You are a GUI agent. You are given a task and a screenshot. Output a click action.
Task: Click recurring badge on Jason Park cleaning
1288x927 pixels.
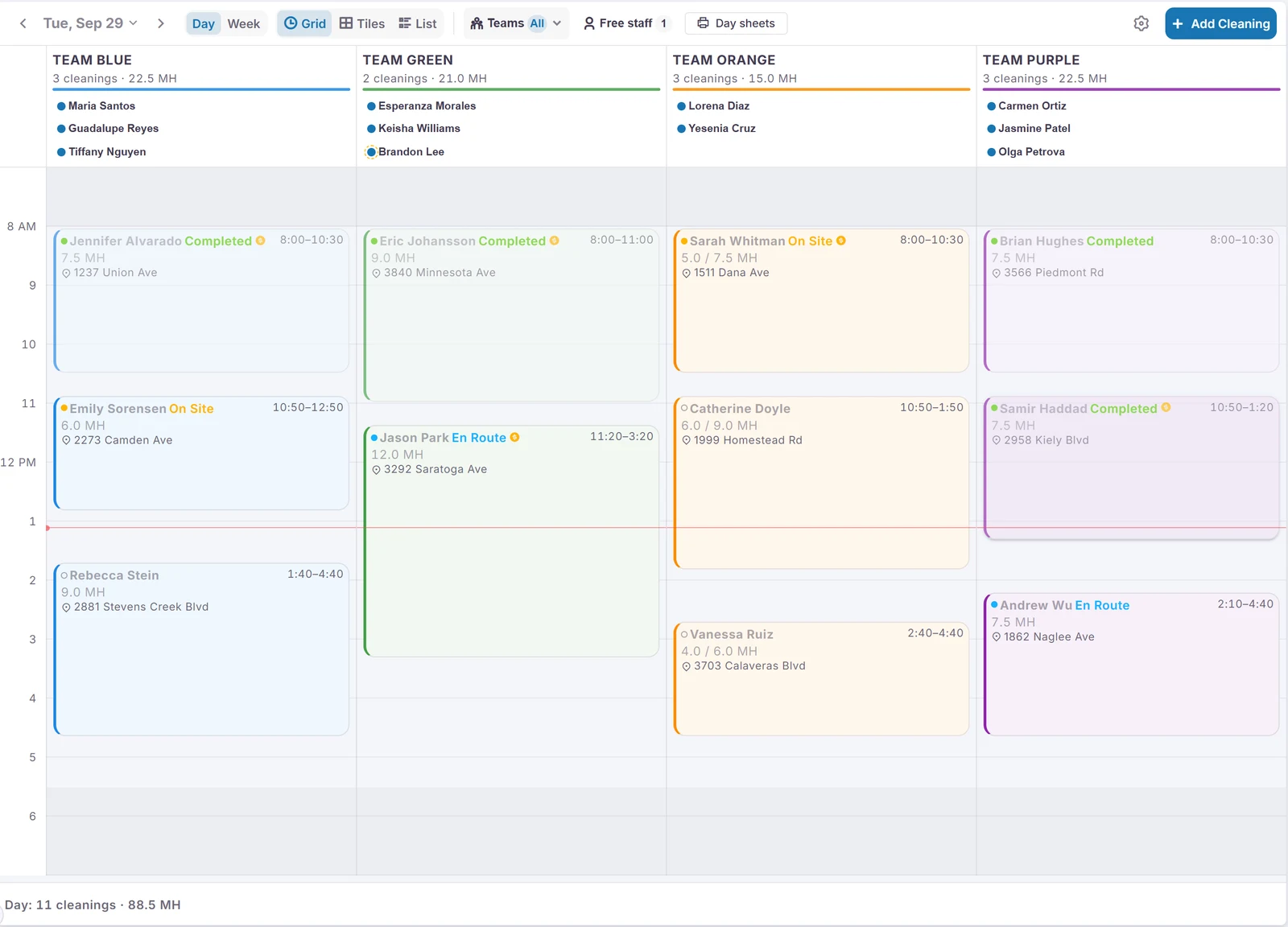point(514,437)
